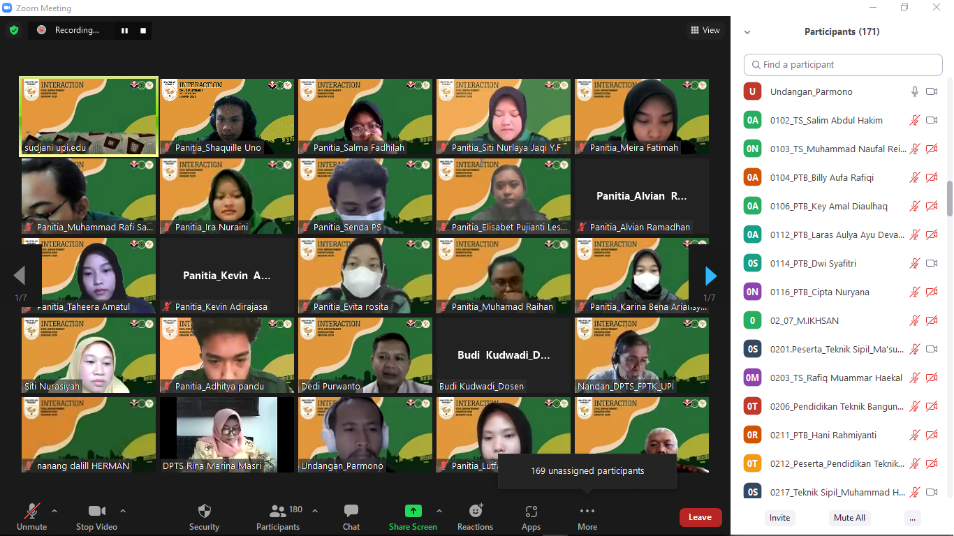The height and width of the screenshot is (536, 954).
Task: Expand audio options arrow beside Unmute
Action: pyautogui.click(x=54, y=511)
